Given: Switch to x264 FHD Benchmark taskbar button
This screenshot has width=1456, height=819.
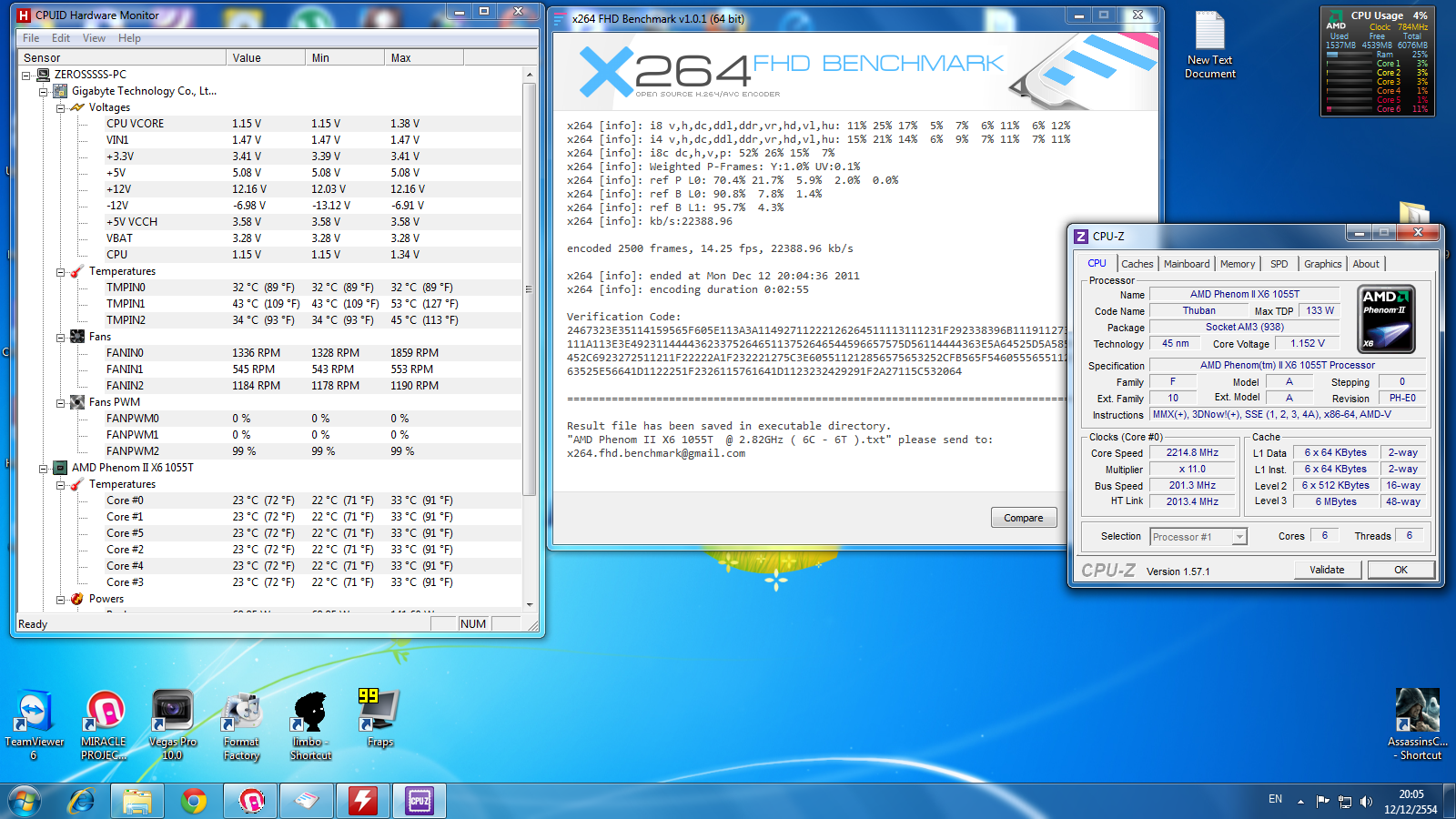Looking at the screenshot, I should coord(307,801).
